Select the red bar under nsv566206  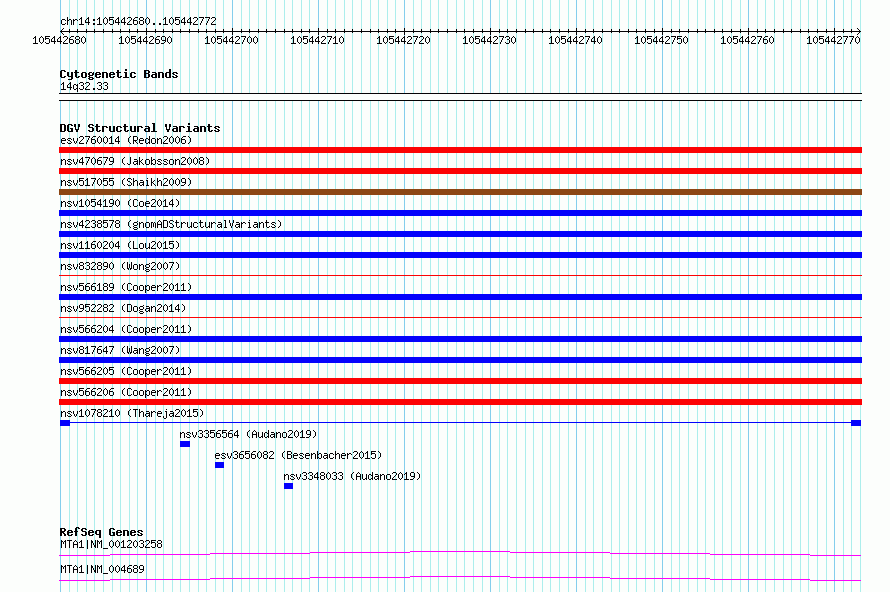460,402
